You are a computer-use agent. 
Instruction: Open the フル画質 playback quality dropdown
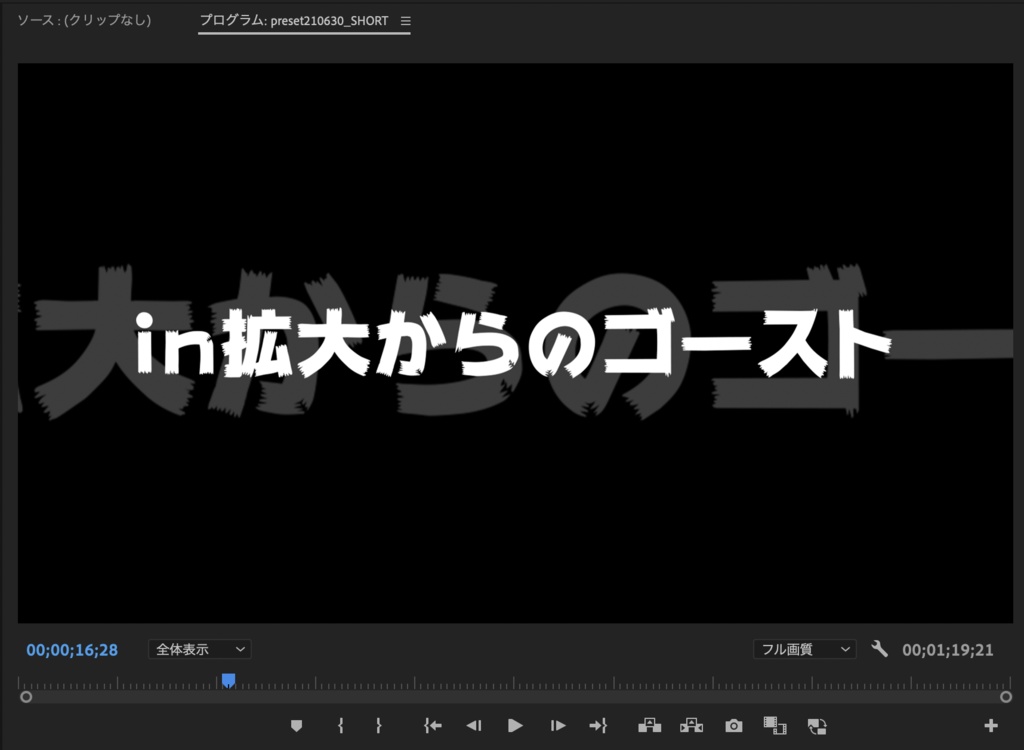pos(804,649)
